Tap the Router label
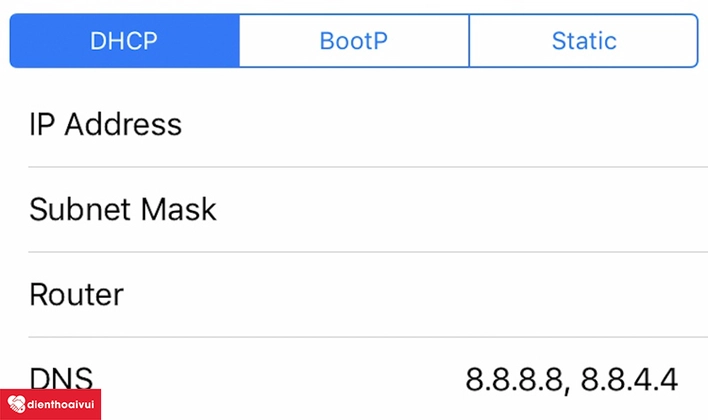 (76, 295)
